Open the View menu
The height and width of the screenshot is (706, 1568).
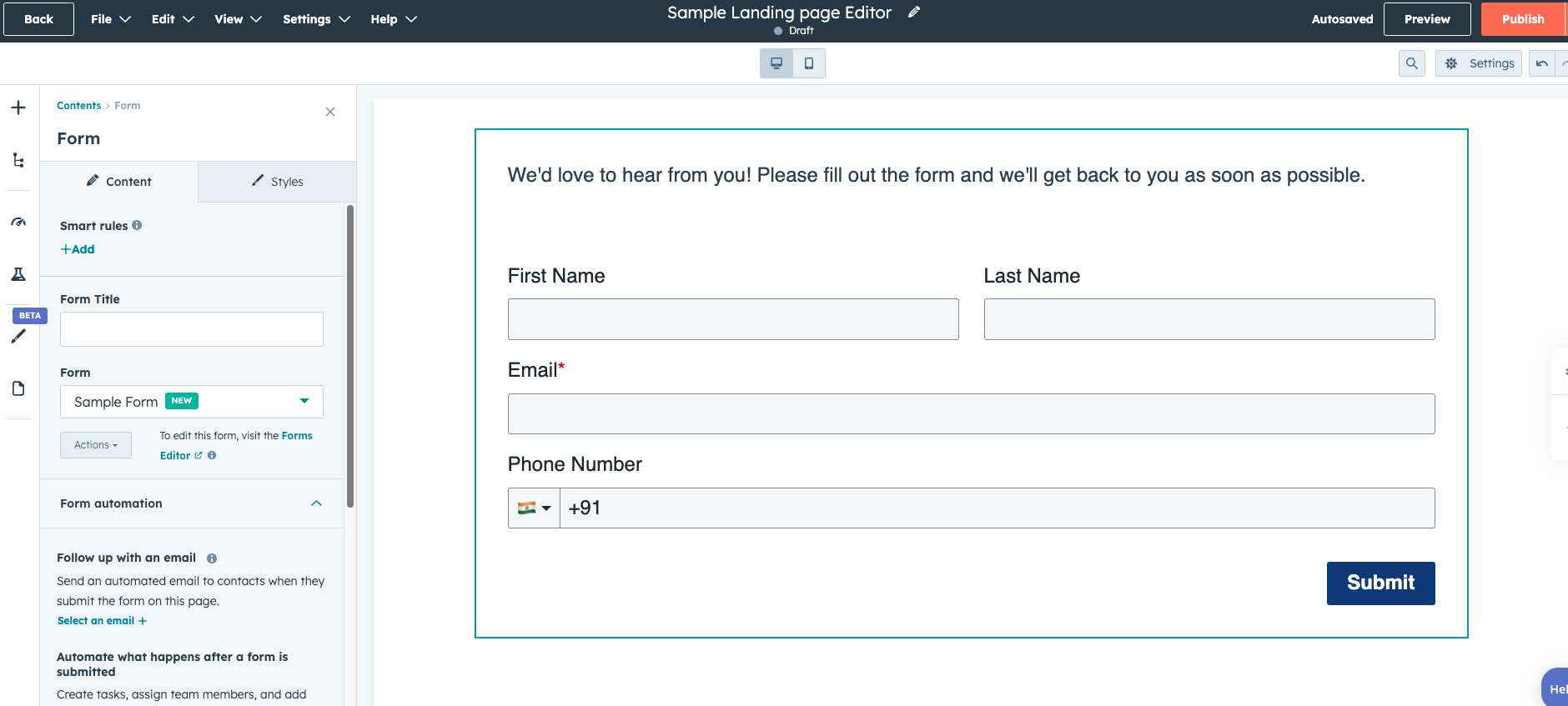tap(238, 19)
